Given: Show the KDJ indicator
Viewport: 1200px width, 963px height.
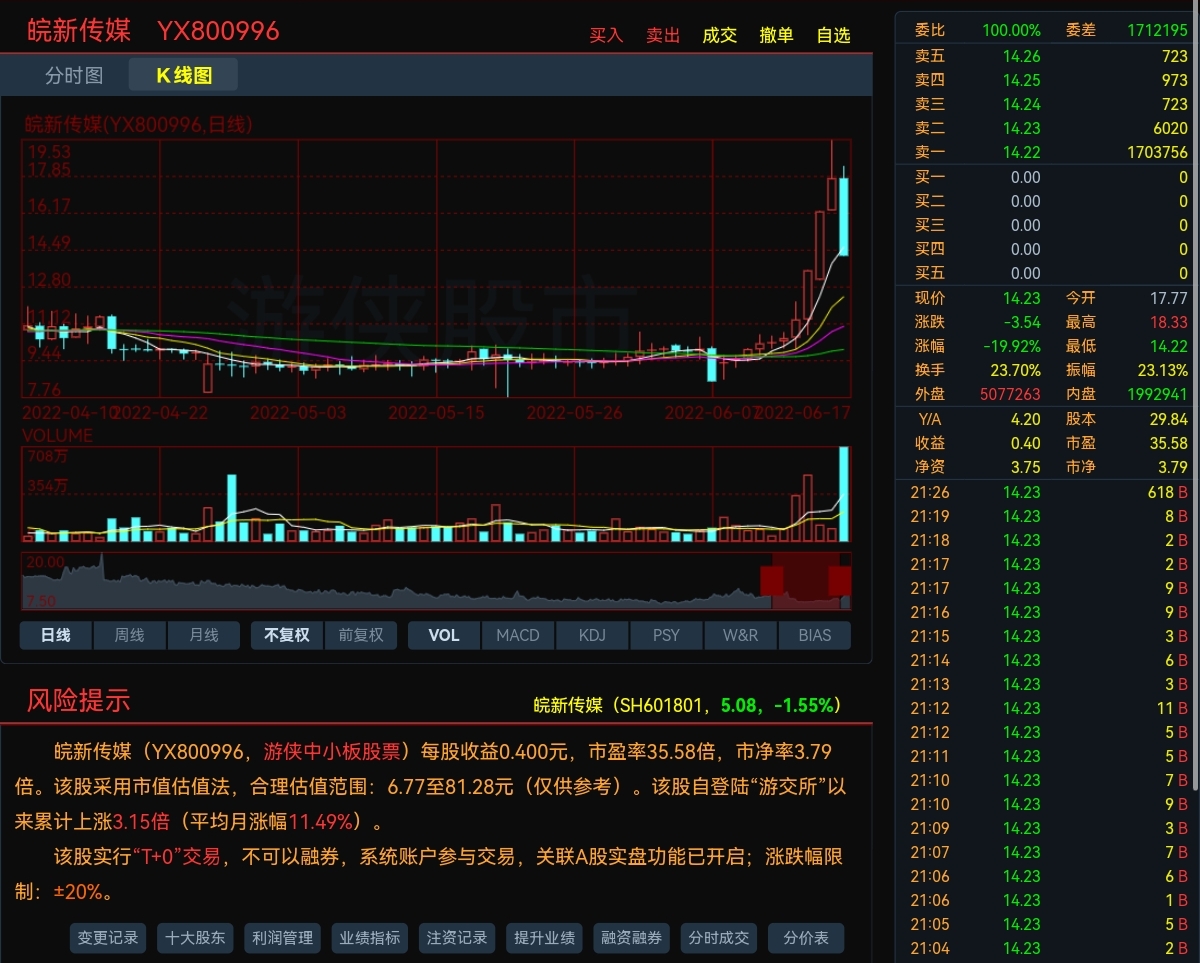Looking at the screenshot, I should point(592,635).
